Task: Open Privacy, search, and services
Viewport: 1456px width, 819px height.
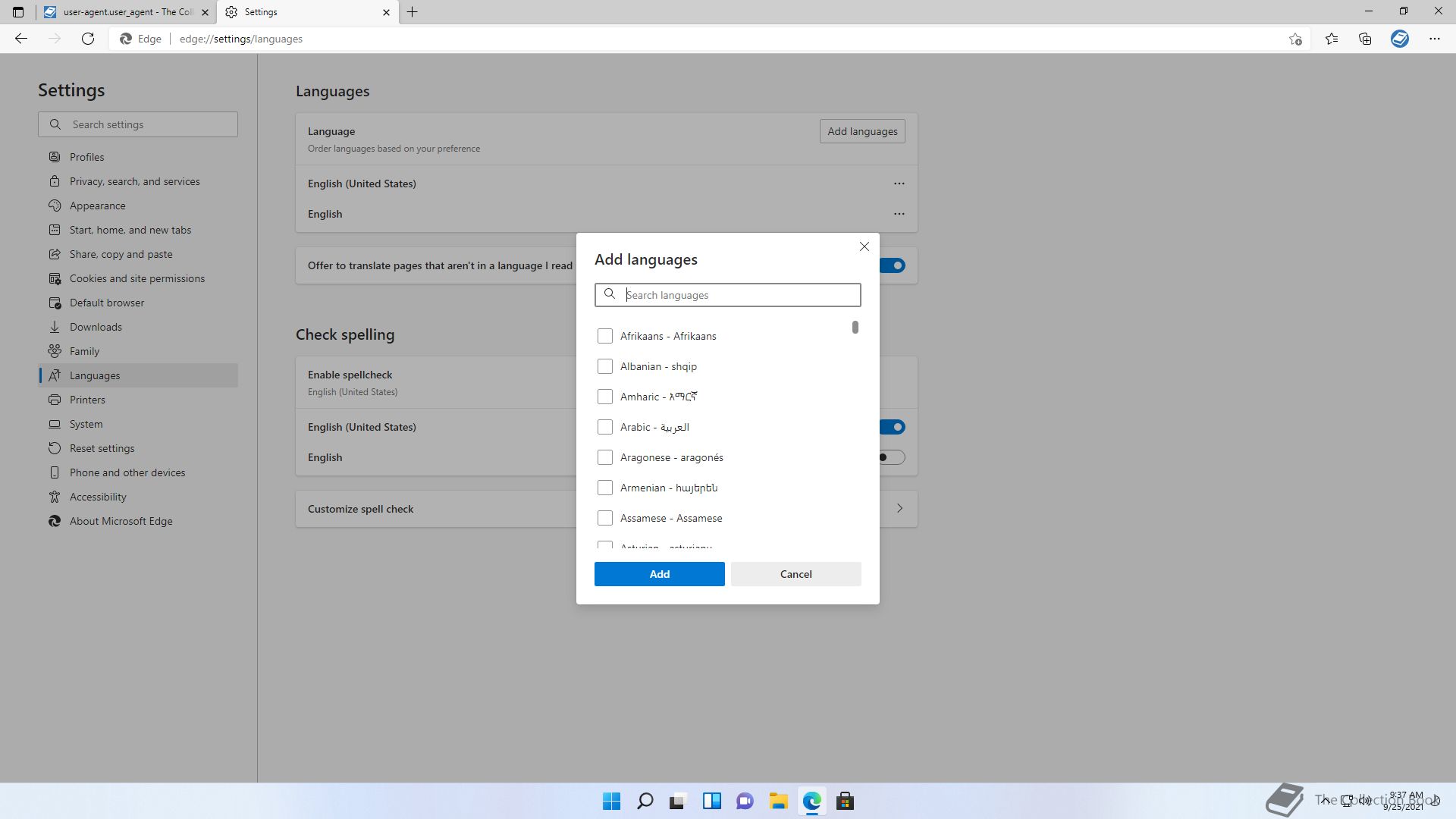Action: [138, 181]
